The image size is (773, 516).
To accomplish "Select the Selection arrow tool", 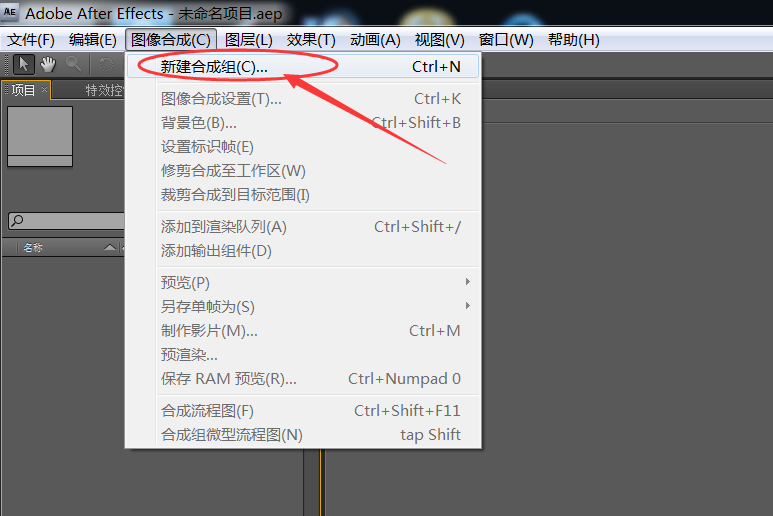I will point(23,65).
